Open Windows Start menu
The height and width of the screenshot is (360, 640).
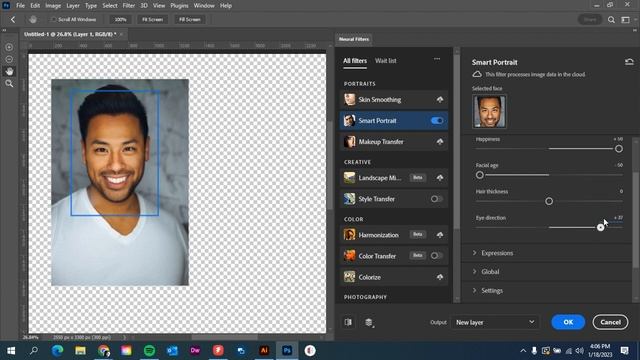tap(11, 351)
